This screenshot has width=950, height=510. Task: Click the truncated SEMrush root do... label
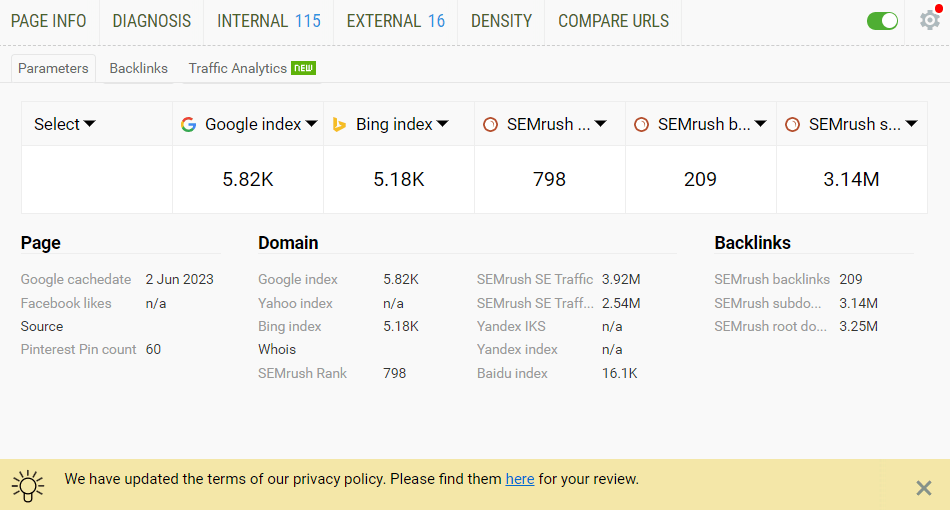(770, 326)
